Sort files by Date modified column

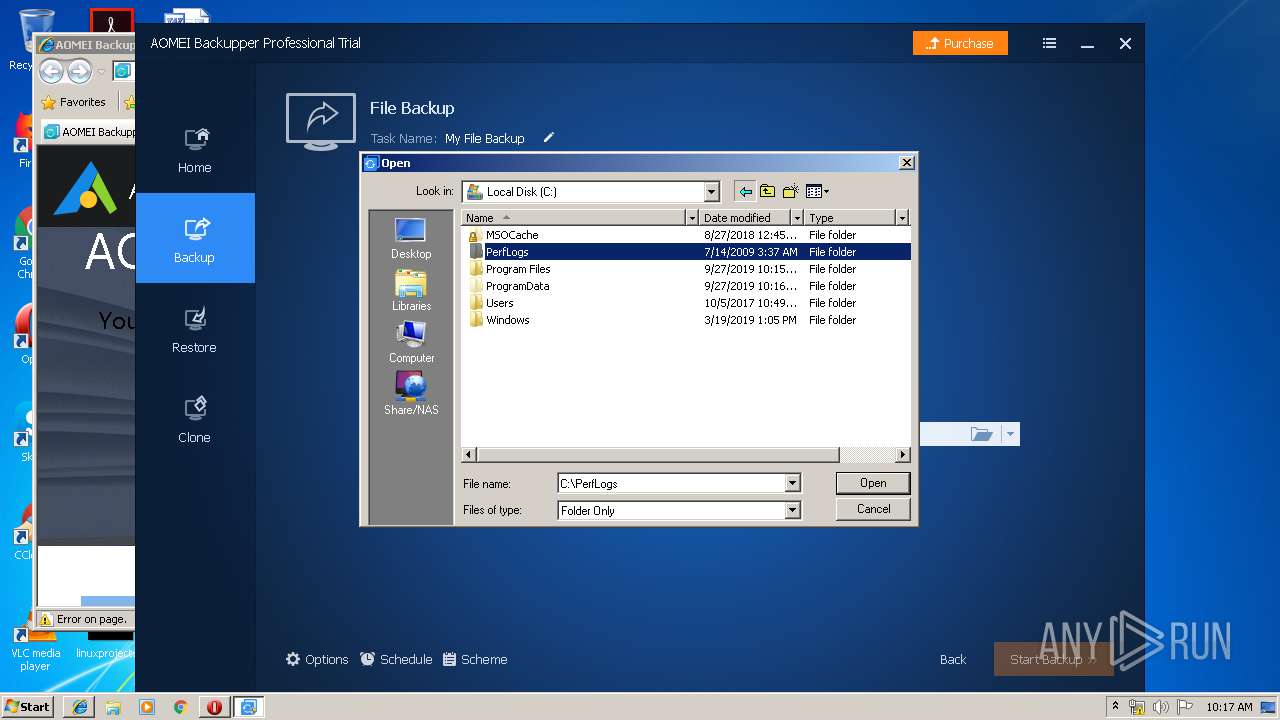(x=745, y=217)
